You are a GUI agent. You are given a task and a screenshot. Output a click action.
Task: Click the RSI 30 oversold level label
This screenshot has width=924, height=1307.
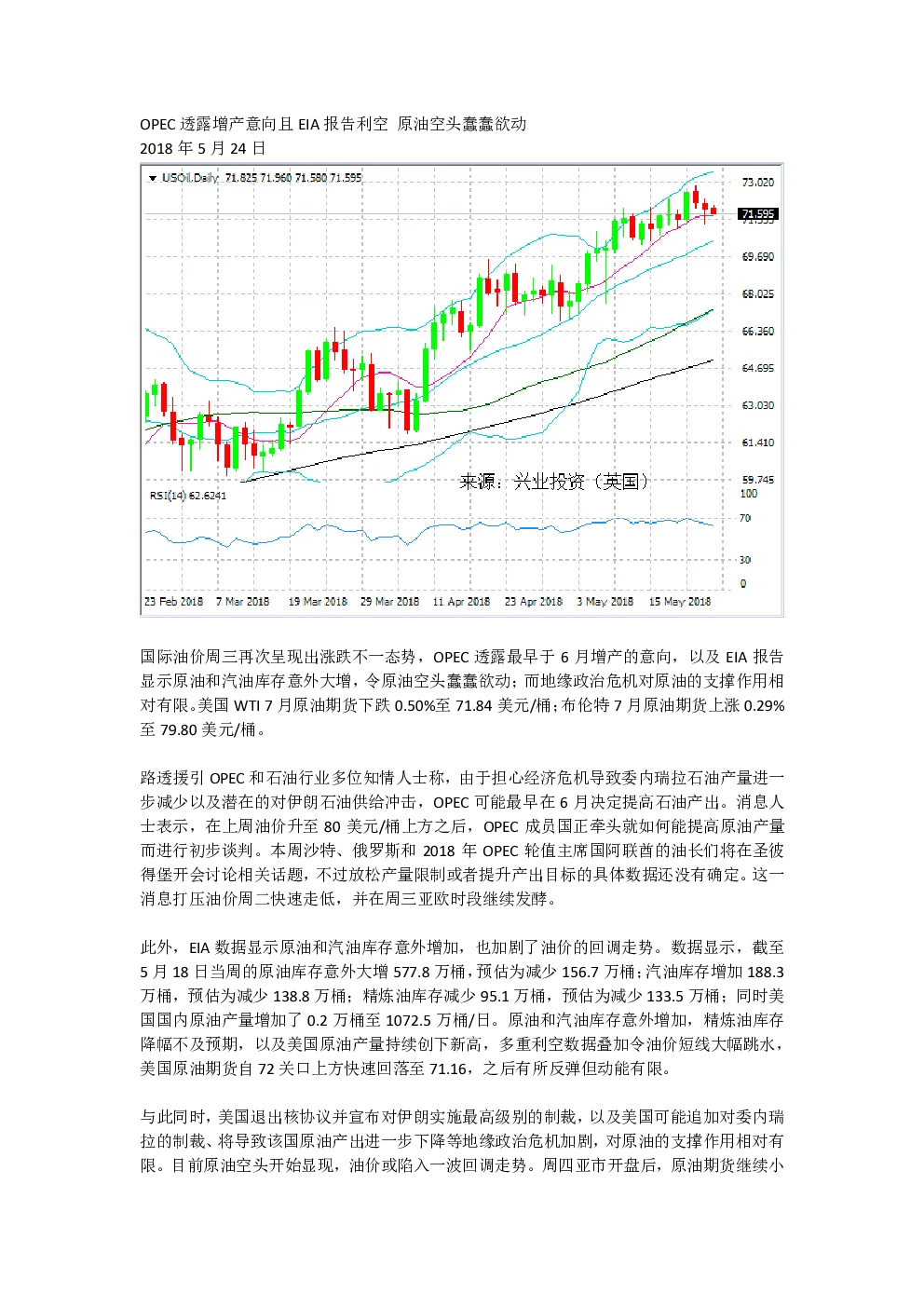(745, 561)
